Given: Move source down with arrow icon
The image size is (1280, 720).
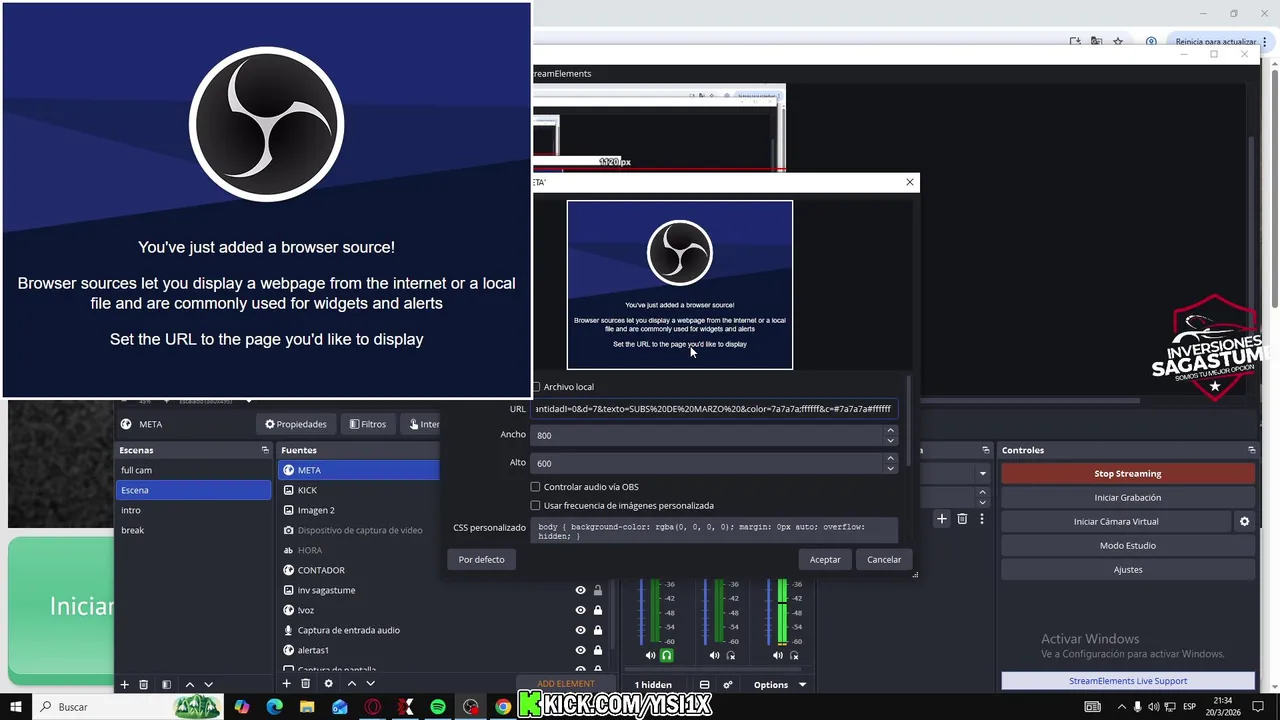Looking at the screenshot, I should [370, 684].
